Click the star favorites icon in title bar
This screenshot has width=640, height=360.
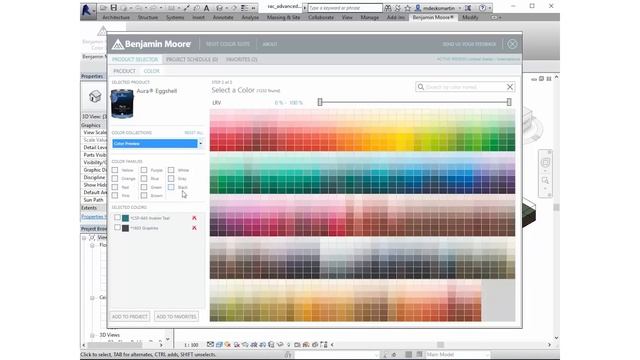407,8
